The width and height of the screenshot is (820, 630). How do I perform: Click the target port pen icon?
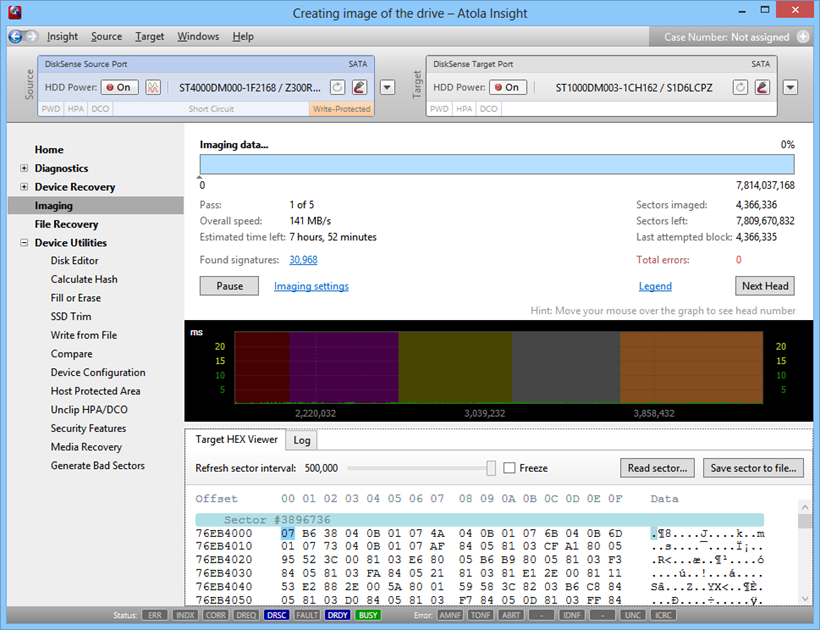762,87
